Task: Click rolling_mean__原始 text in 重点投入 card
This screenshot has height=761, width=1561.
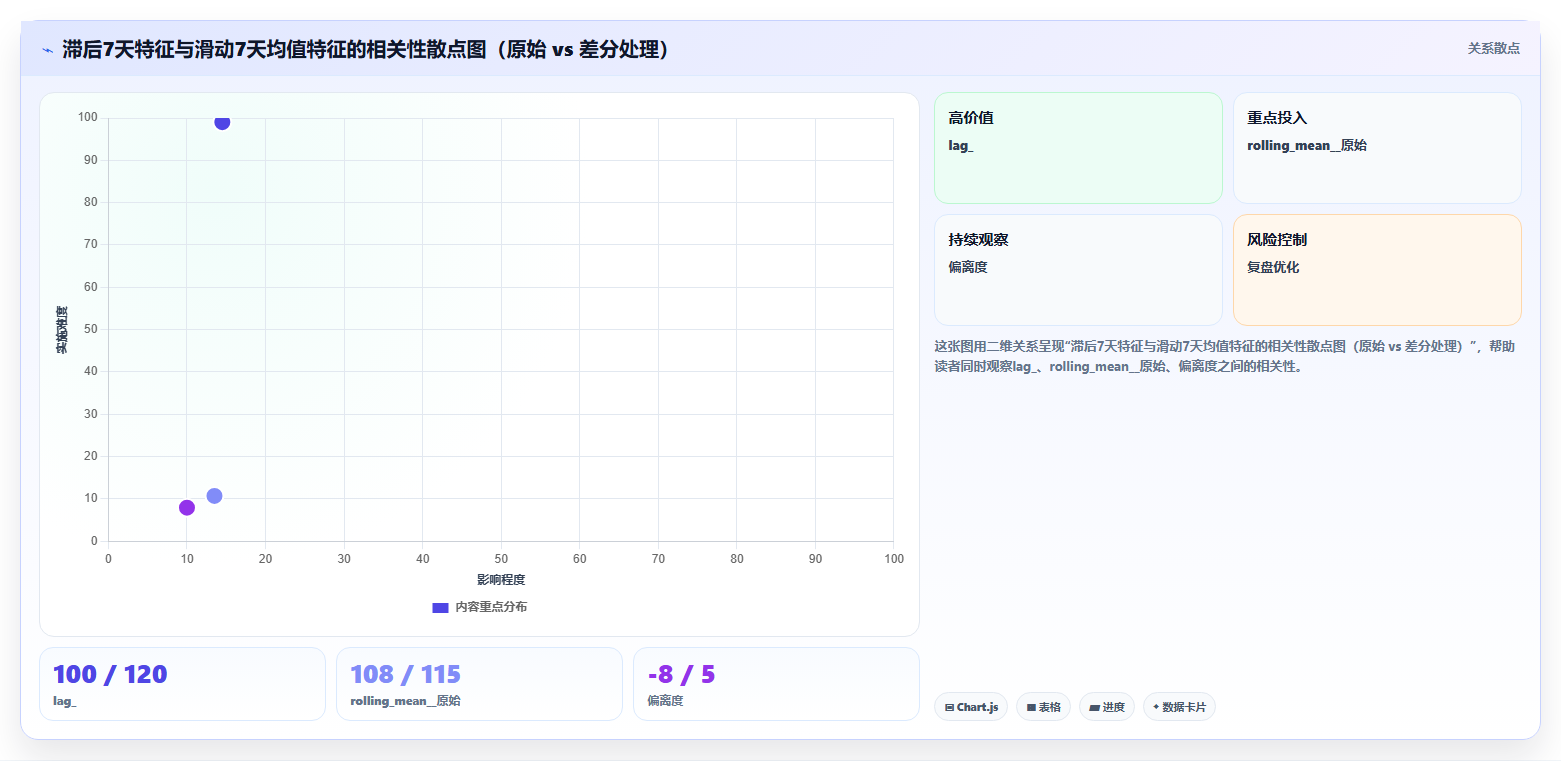Action: click(1307, 146)
